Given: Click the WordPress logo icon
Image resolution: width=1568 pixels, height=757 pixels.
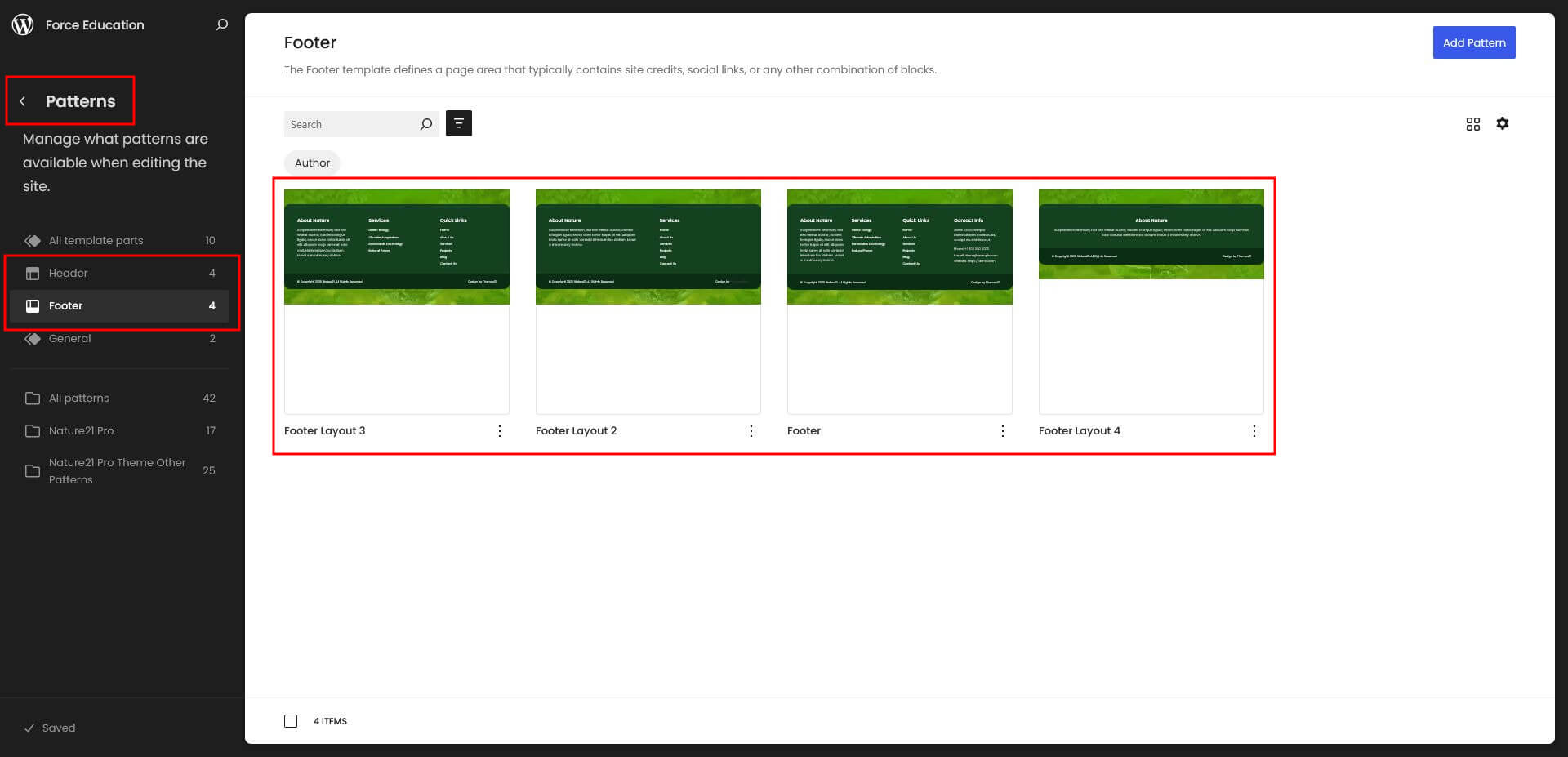Looking at the screenshot, I should [23, 24].
